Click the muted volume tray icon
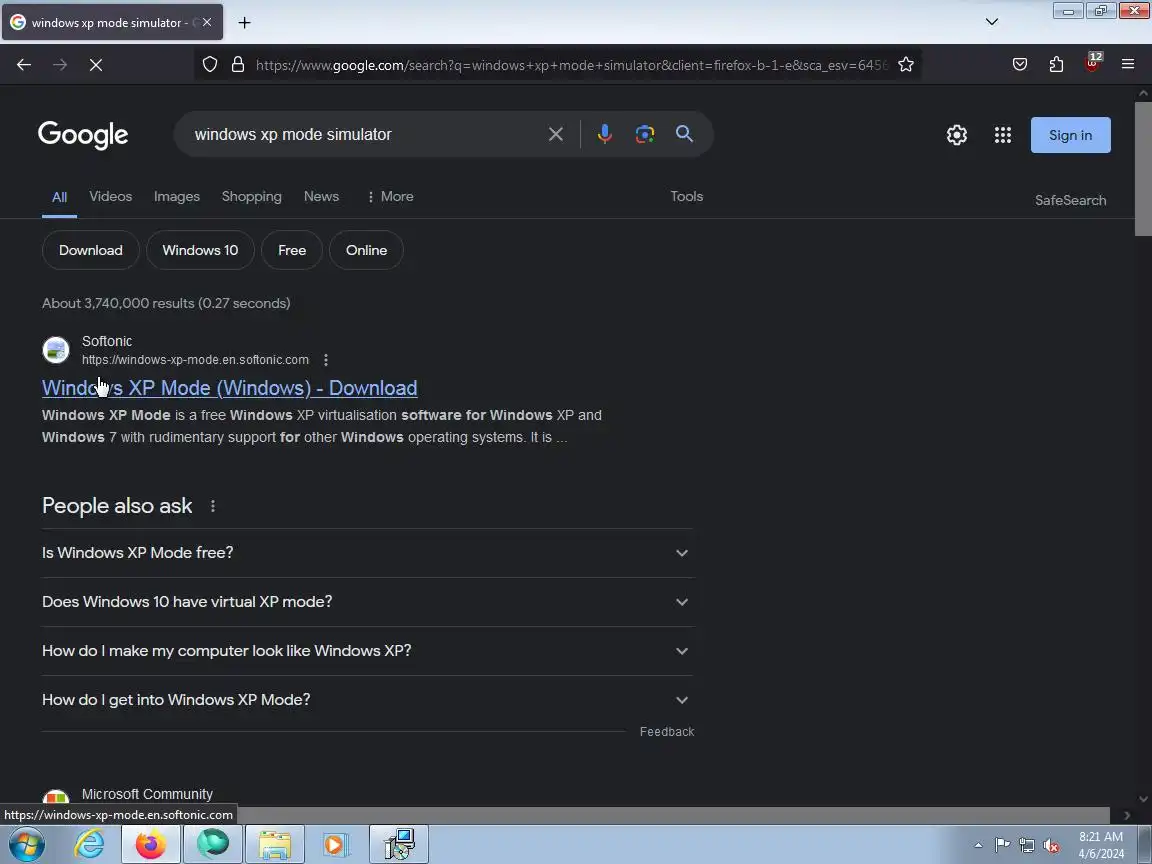Viewport: 1152px width, 864px height. [1051, 846]
